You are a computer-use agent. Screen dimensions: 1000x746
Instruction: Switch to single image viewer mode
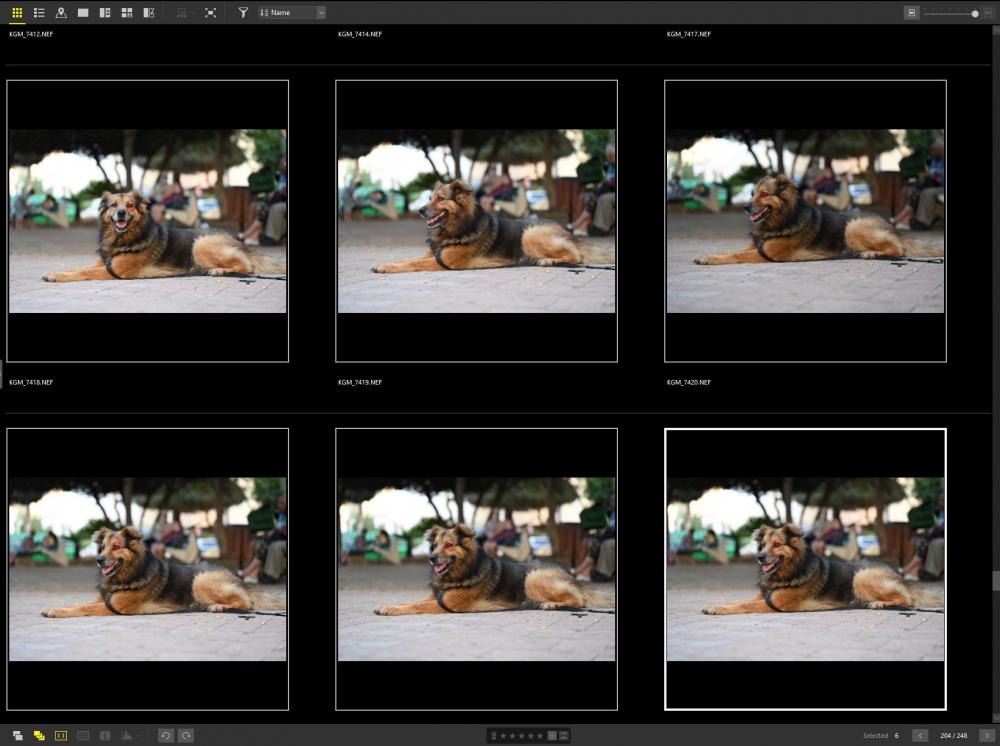83,12
